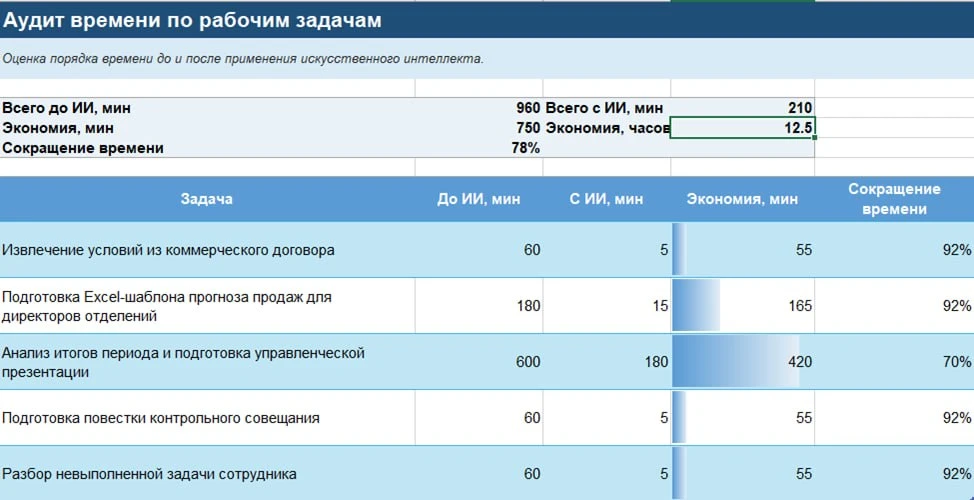Click the 'Экономия, часов' label
Screen dimensions: 974x500
(607, 128)
